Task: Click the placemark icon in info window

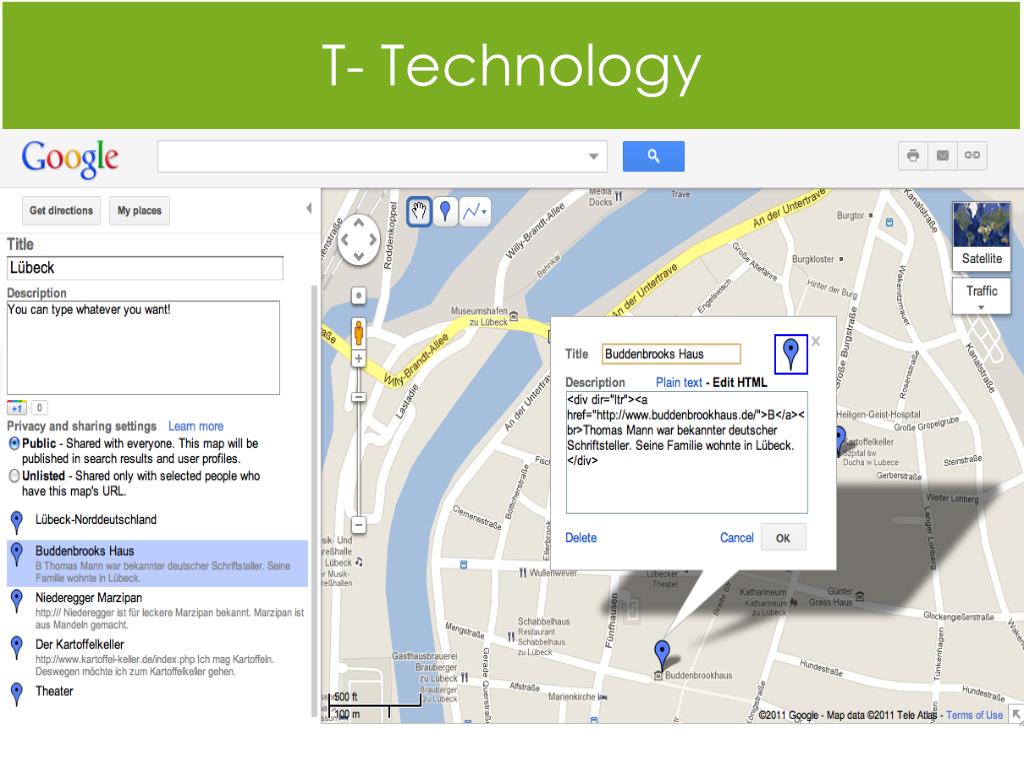Action: (x=790, y=354)
